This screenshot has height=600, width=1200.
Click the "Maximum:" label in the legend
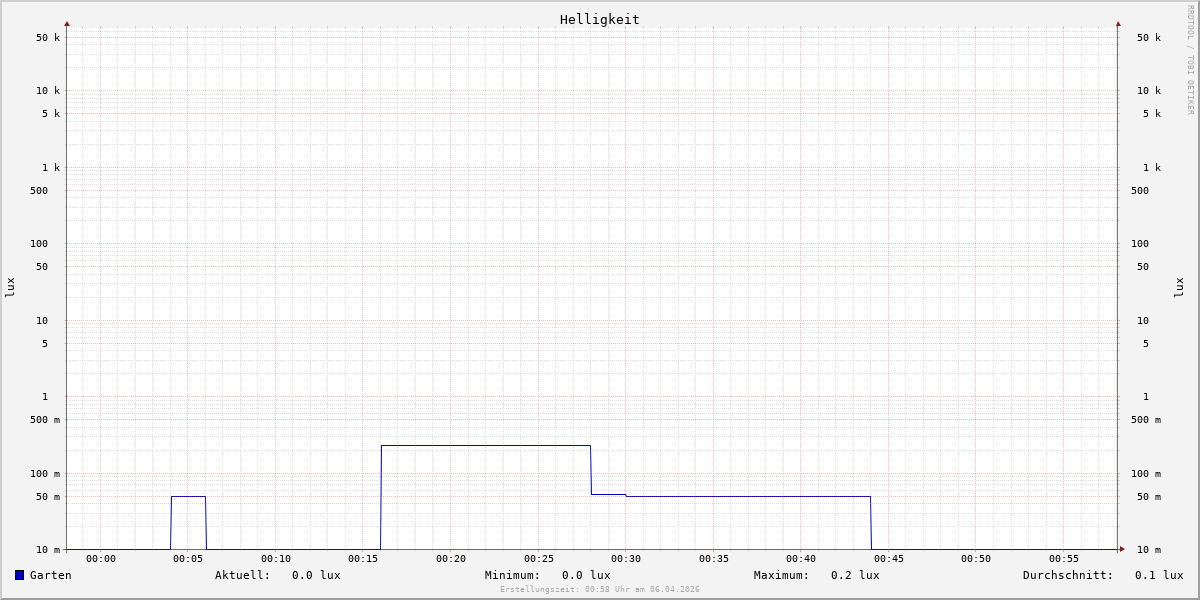pos(782,575)
